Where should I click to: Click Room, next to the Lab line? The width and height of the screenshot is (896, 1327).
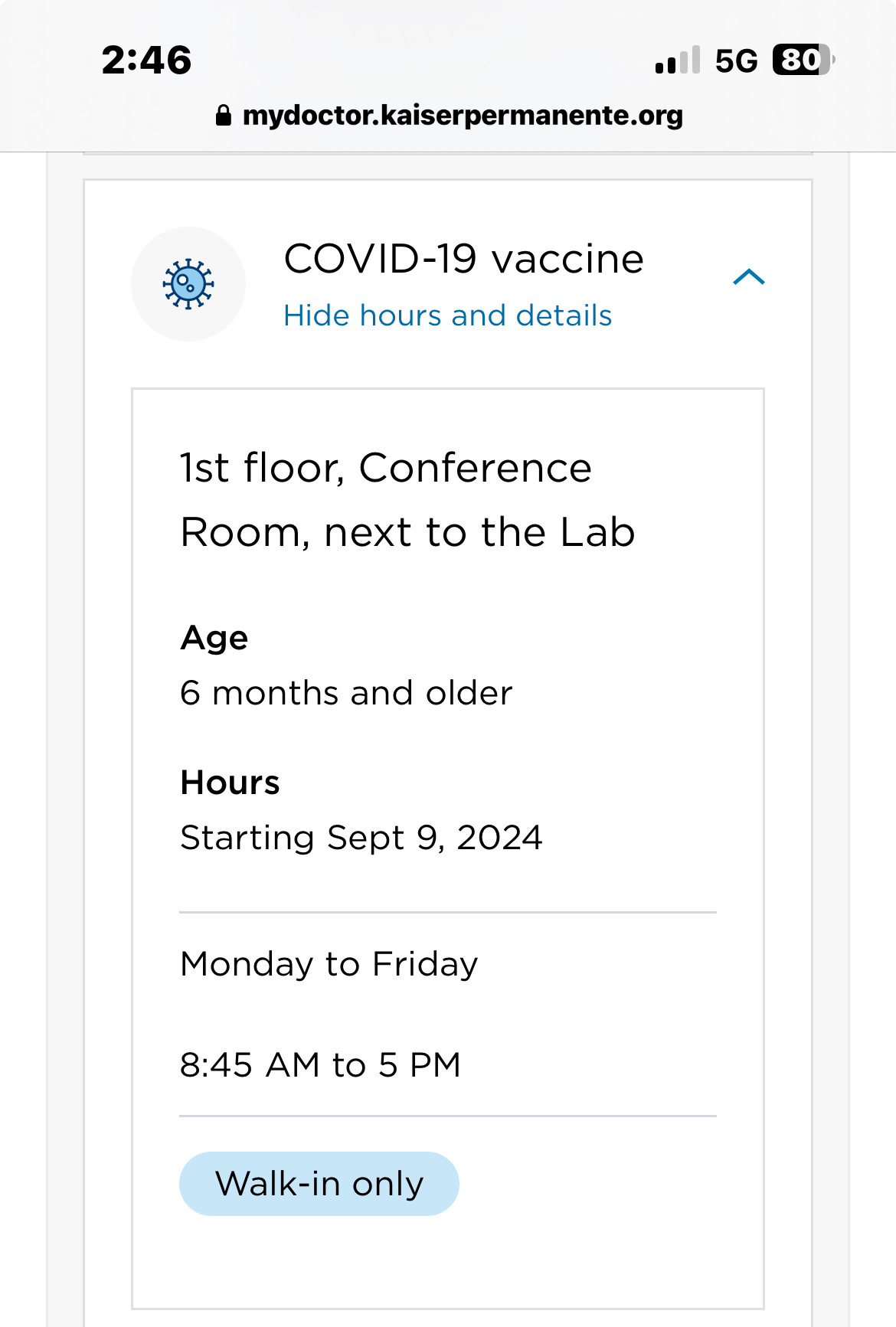[x=407, y=532]
